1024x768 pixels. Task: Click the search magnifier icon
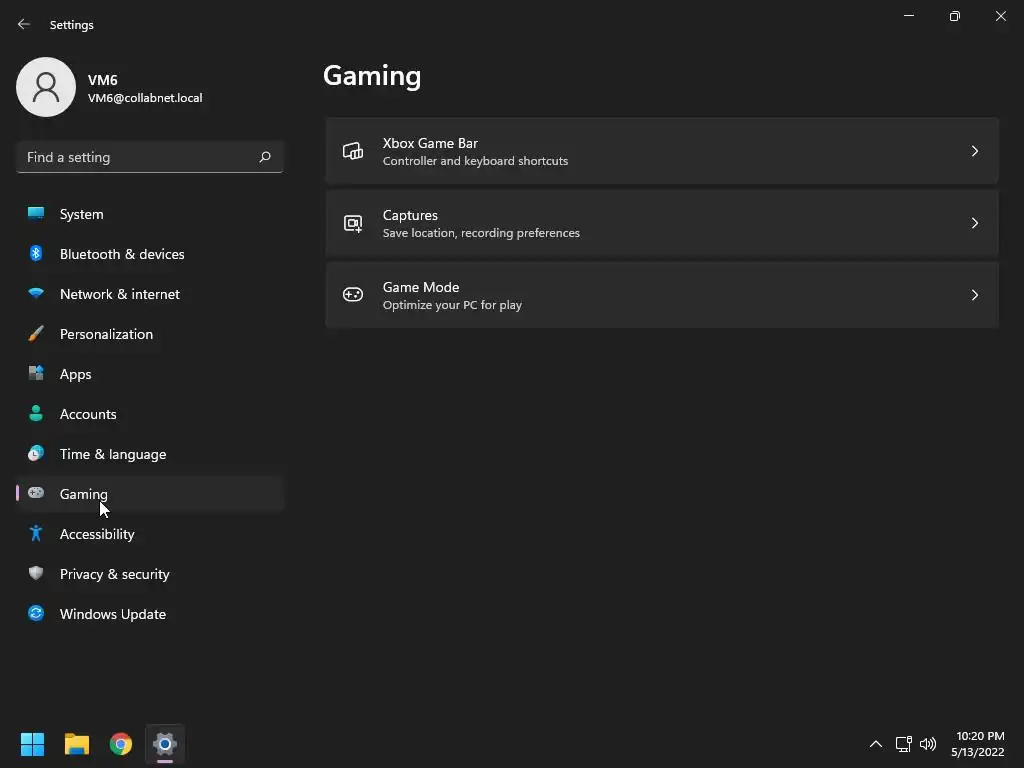[x=264, y=157]
